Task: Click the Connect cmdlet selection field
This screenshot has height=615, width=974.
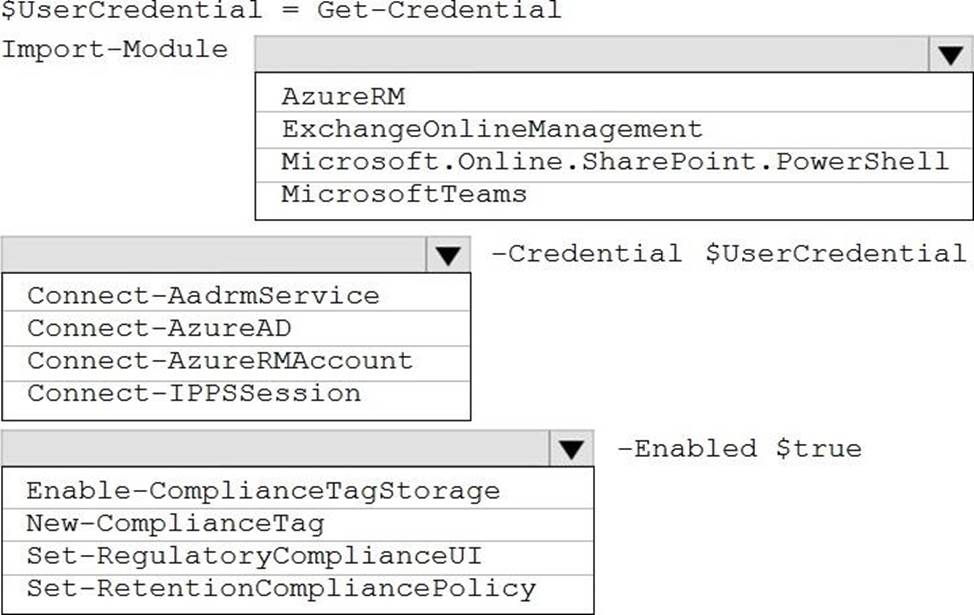Action: pyautogui.click(x=214, y=255)
